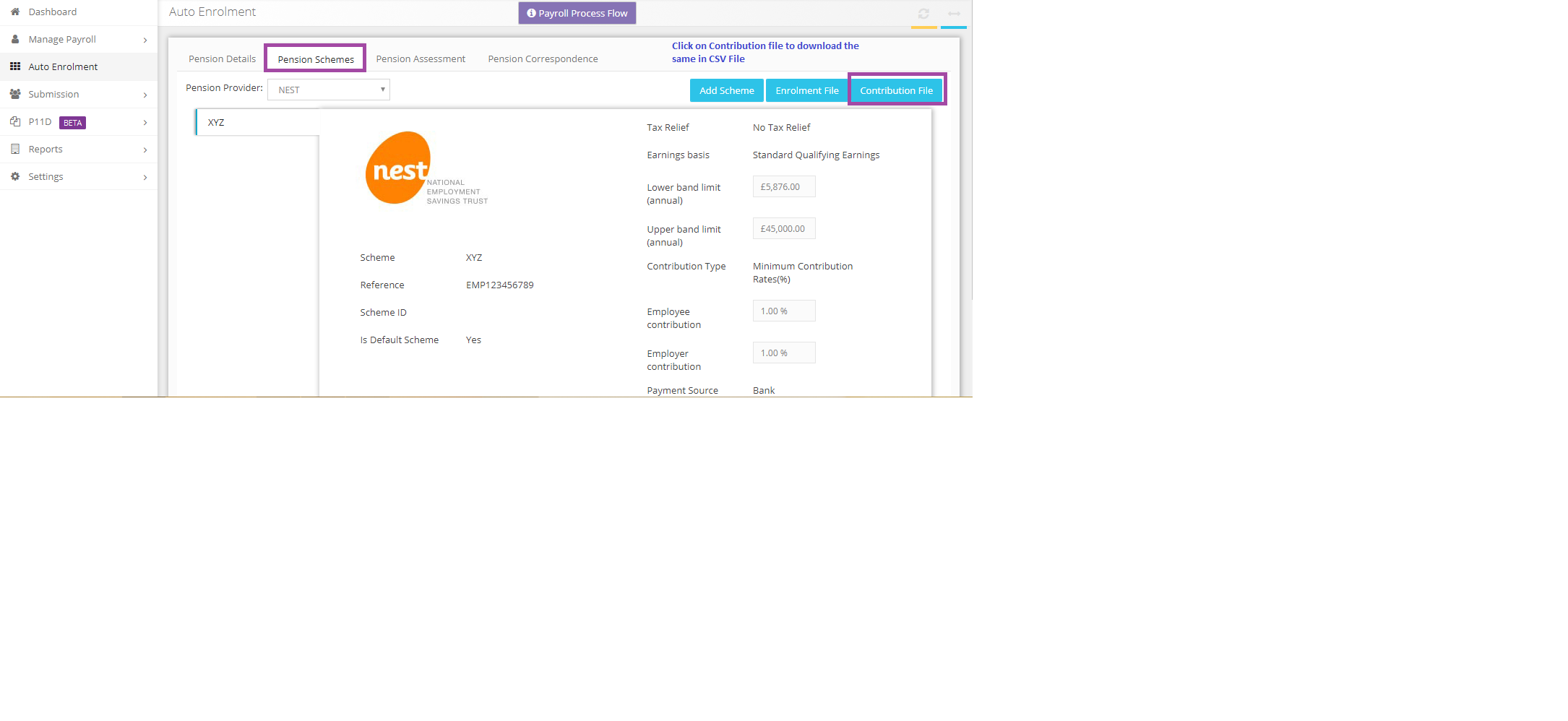Switch to the Pension Schemes tab
This screenshot has width=1568, height=721.
coord(316,59)
